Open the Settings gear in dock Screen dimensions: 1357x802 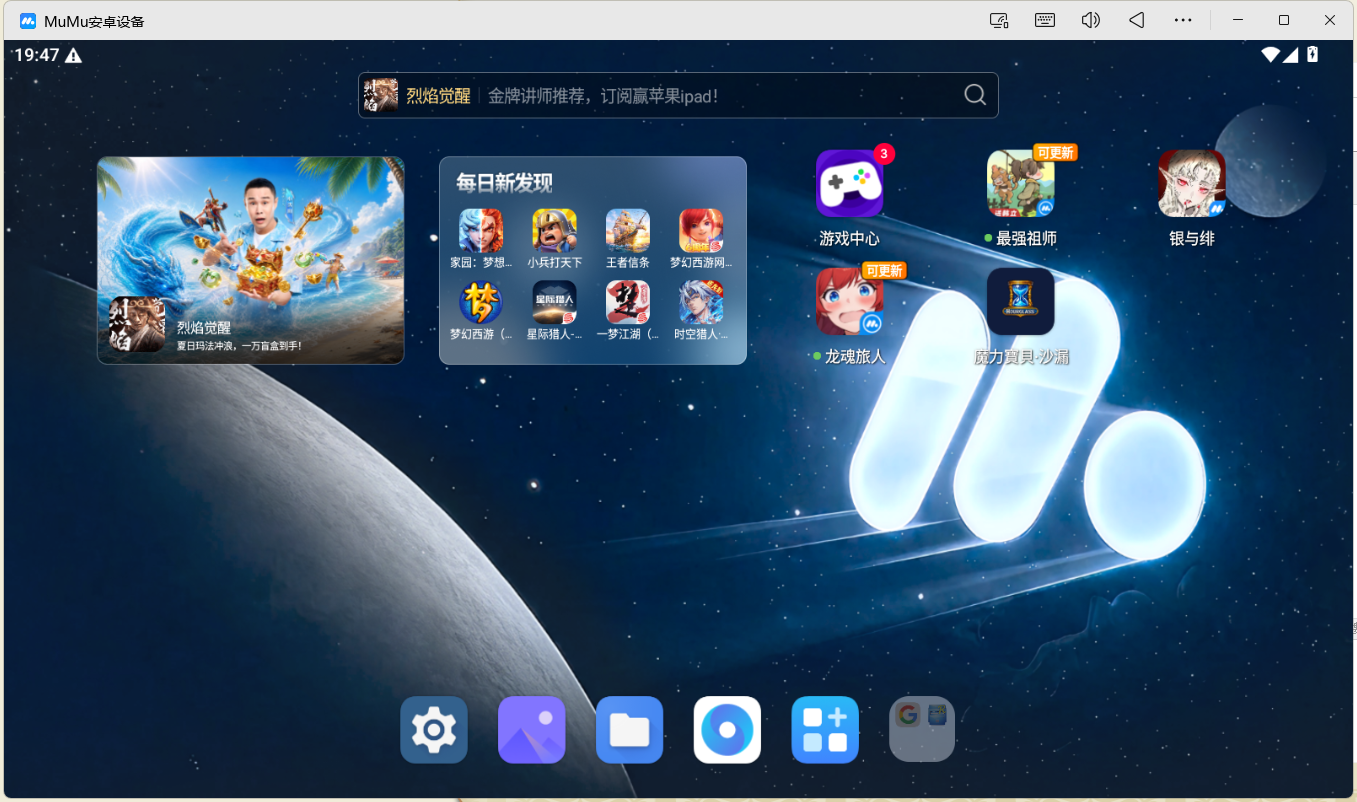pos(434,730)
